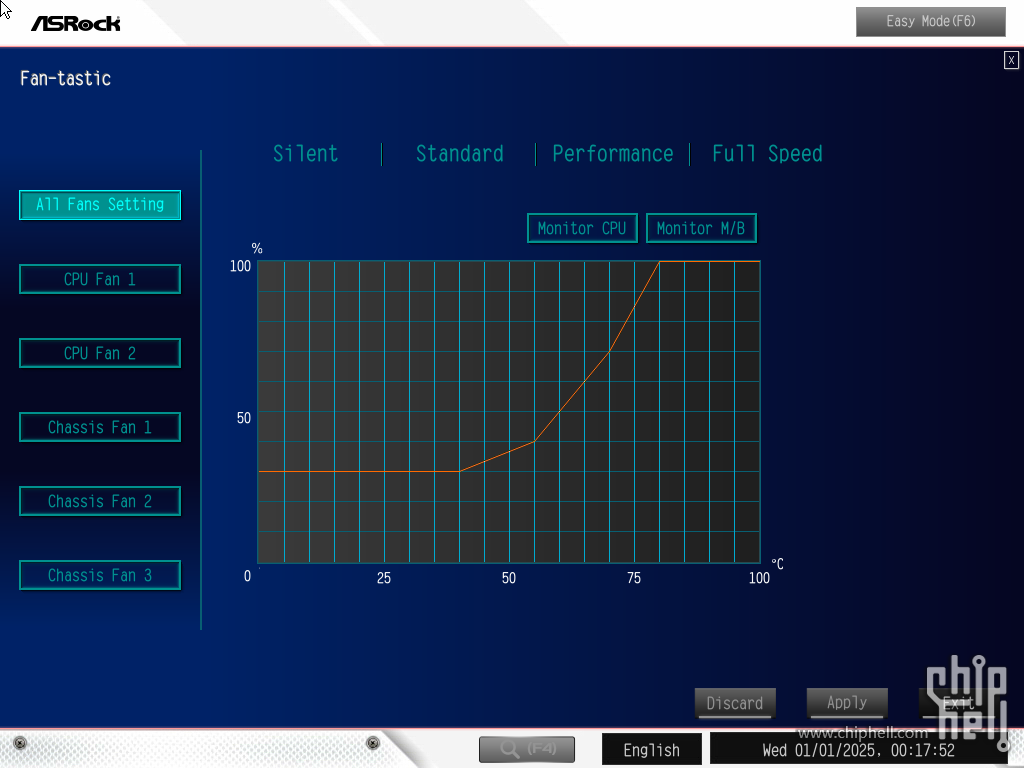Toggle Monitor CPU temperature source
Image resolution: width=1024 pixels, height=768 pixels.
(x=583, y=228)
